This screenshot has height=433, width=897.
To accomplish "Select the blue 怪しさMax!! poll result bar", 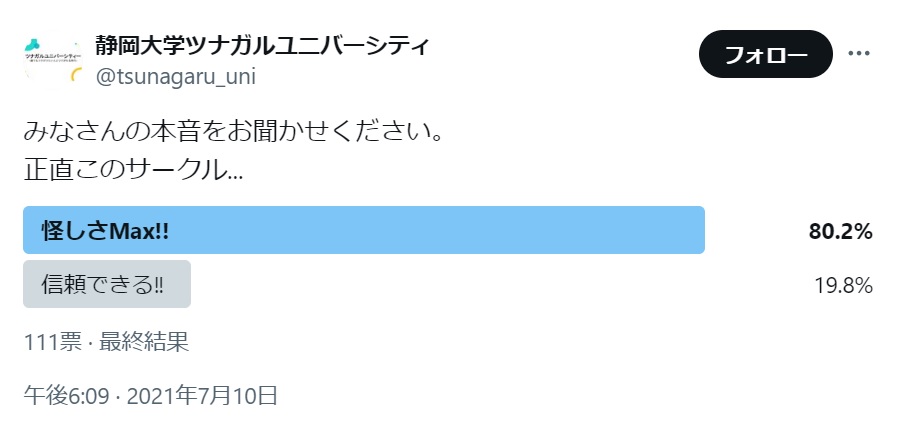I will point(364,230).
